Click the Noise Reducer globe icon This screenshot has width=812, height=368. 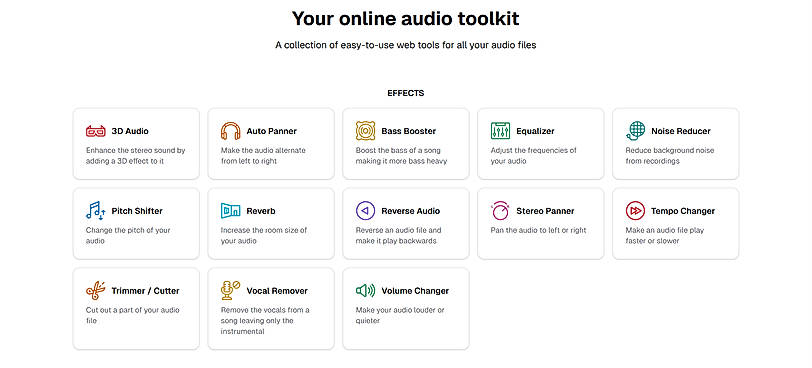coord(635,131)
